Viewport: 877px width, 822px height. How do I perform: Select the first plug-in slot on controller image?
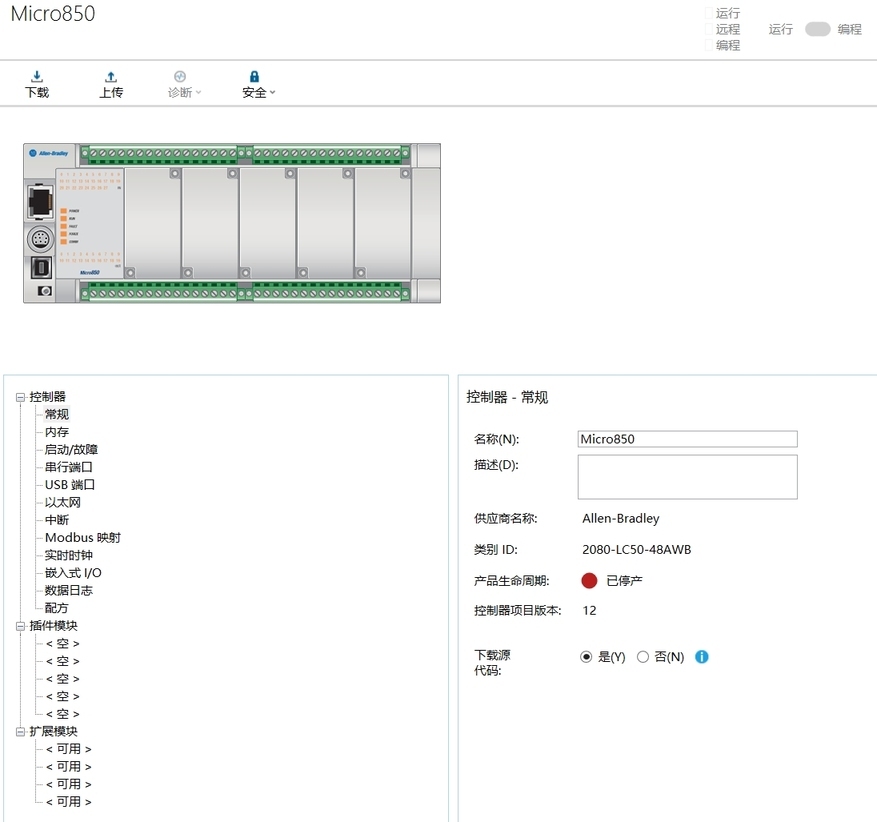click(x=153, y=223)
